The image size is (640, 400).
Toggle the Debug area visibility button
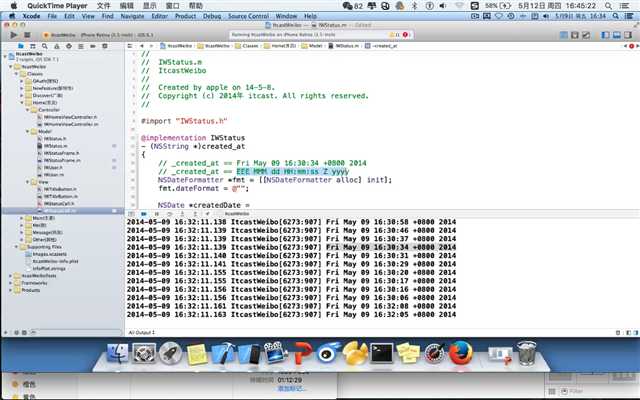tap(617, 35)
